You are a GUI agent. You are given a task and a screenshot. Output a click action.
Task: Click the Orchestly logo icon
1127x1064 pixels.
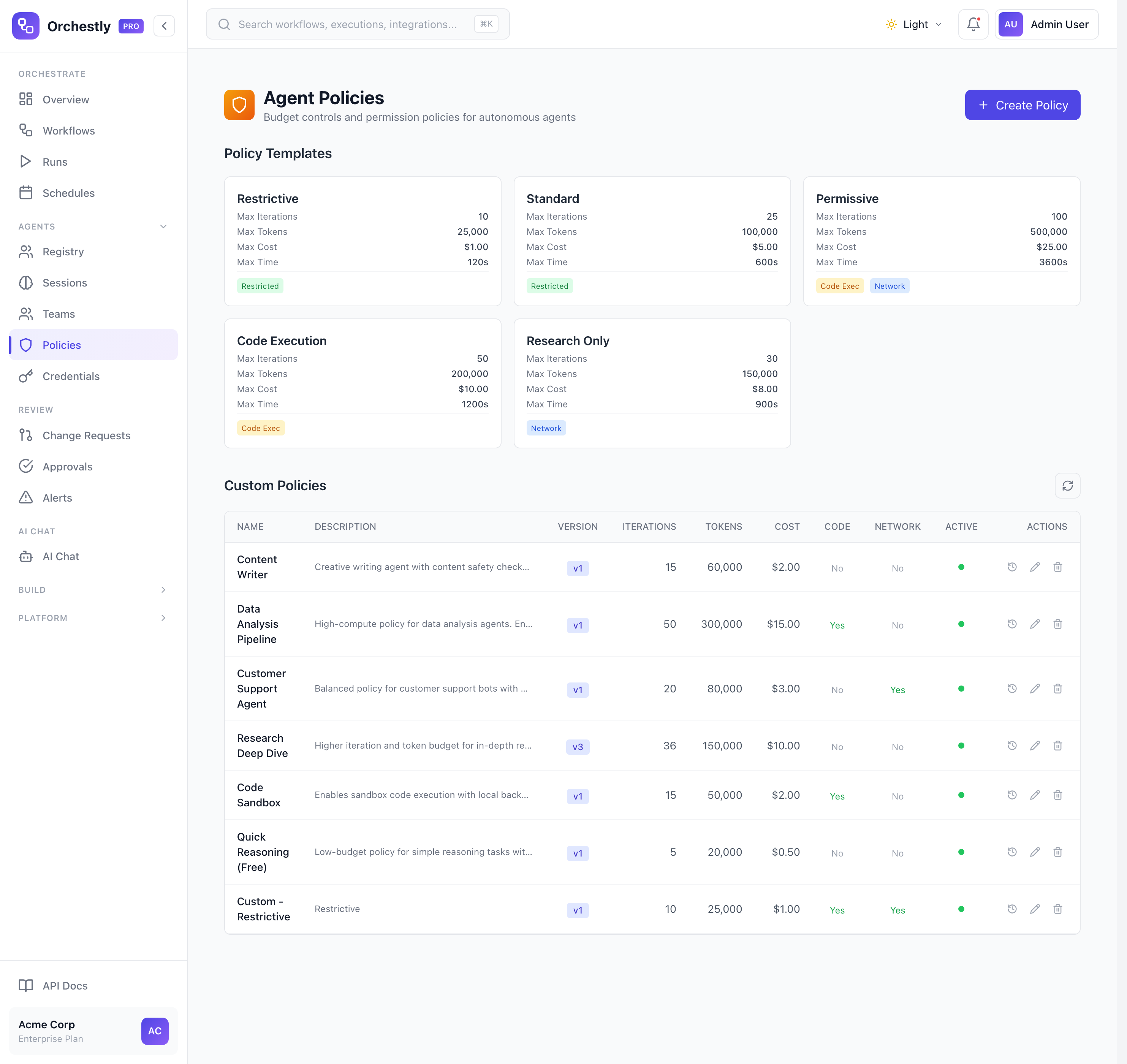click(x=25, y=25)
